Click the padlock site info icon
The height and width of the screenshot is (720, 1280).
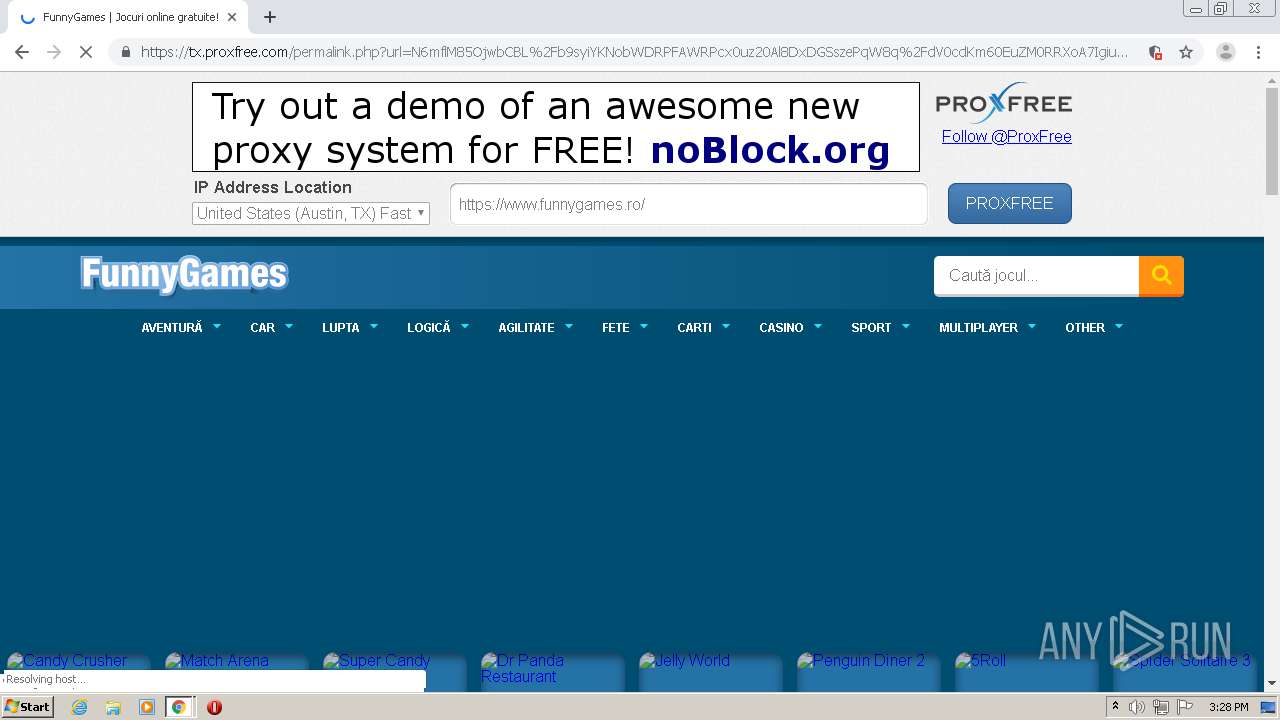pos(125,52)
